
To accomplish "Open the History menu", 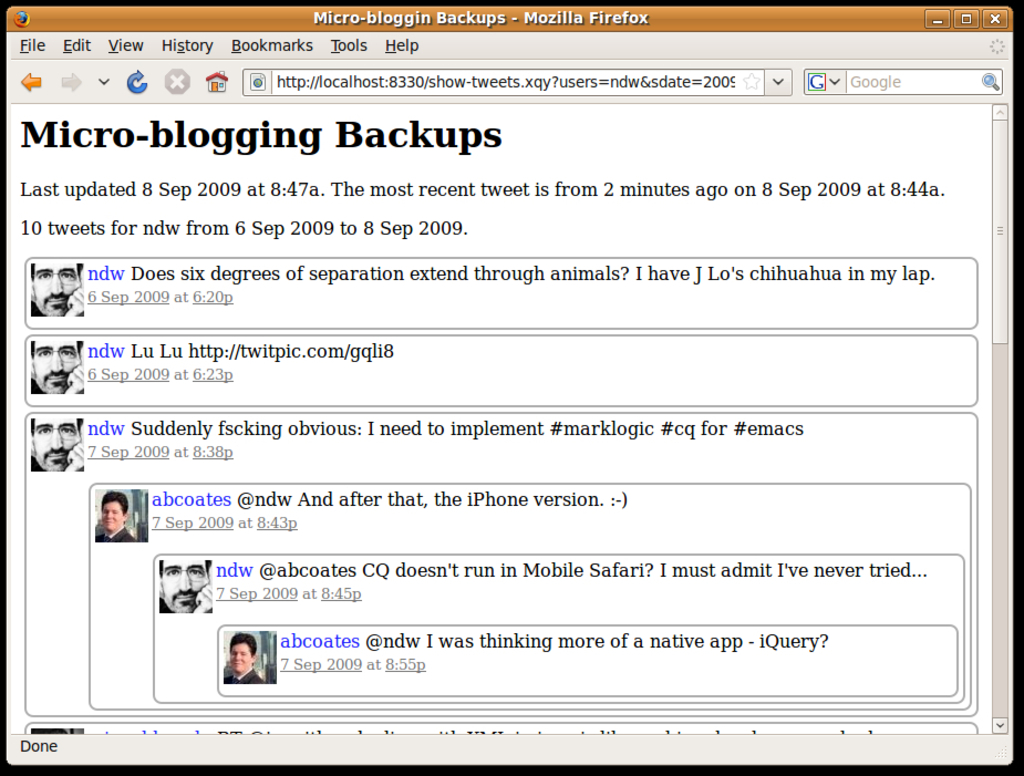I will [x=187, y=46].
